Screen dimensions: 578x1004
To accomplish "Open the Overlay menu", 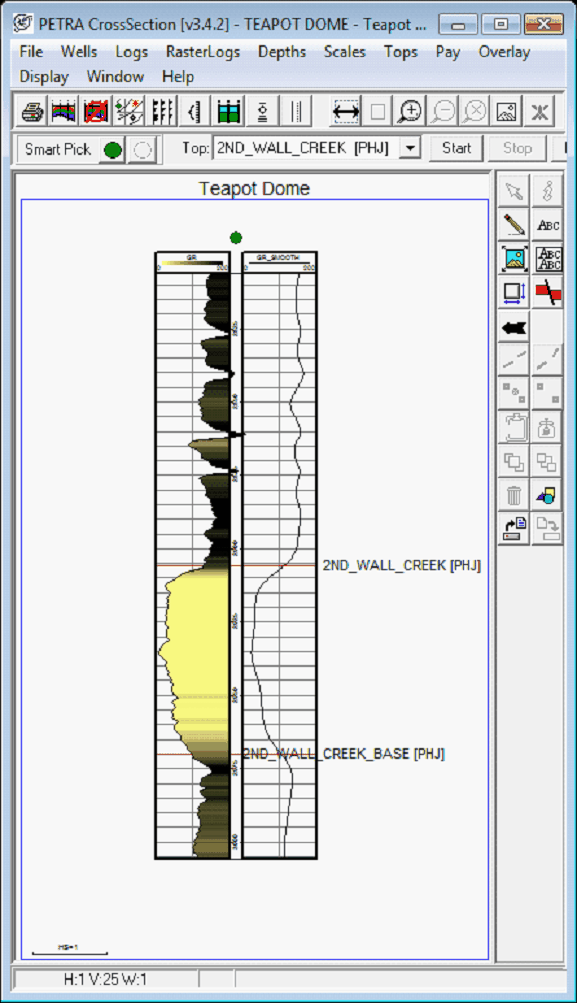I will [x=504, y=52].
